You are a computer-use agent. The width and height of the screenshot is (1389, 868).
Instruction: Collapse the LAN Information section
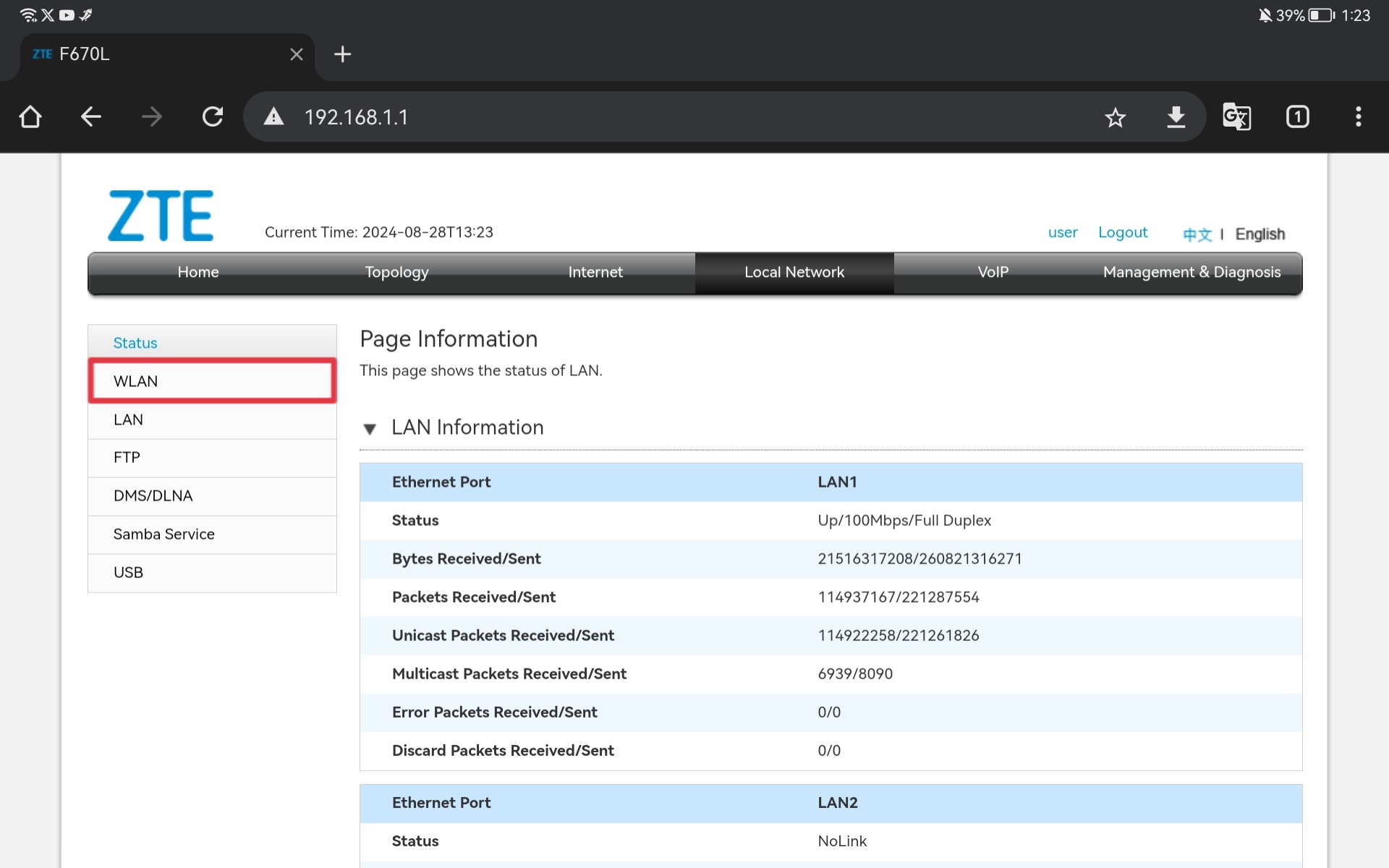click(x=370, y=429)
